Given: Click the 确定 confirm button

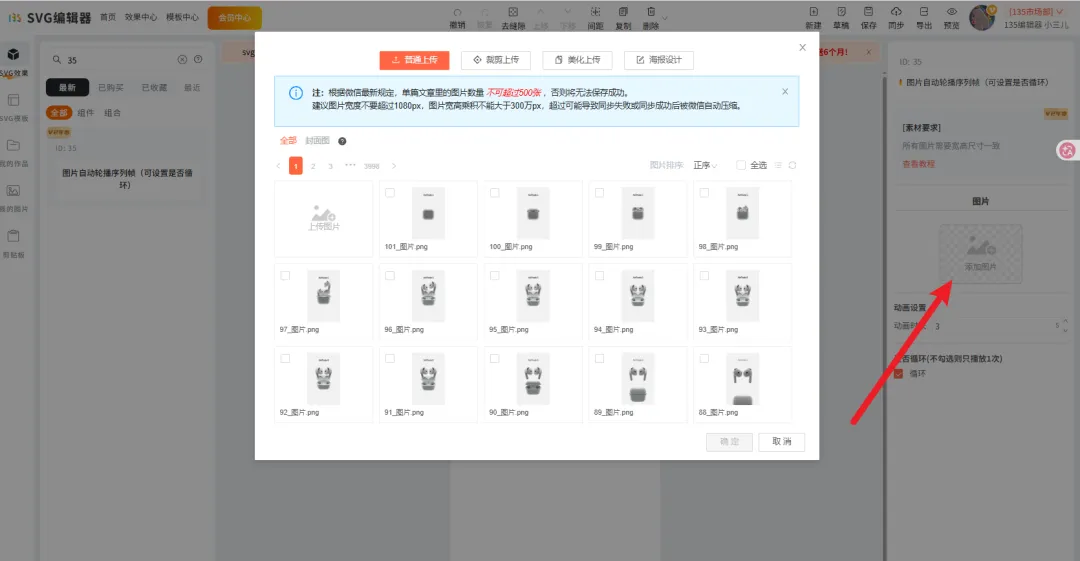Looking at the screenshot, I should (x=729, y=442).
